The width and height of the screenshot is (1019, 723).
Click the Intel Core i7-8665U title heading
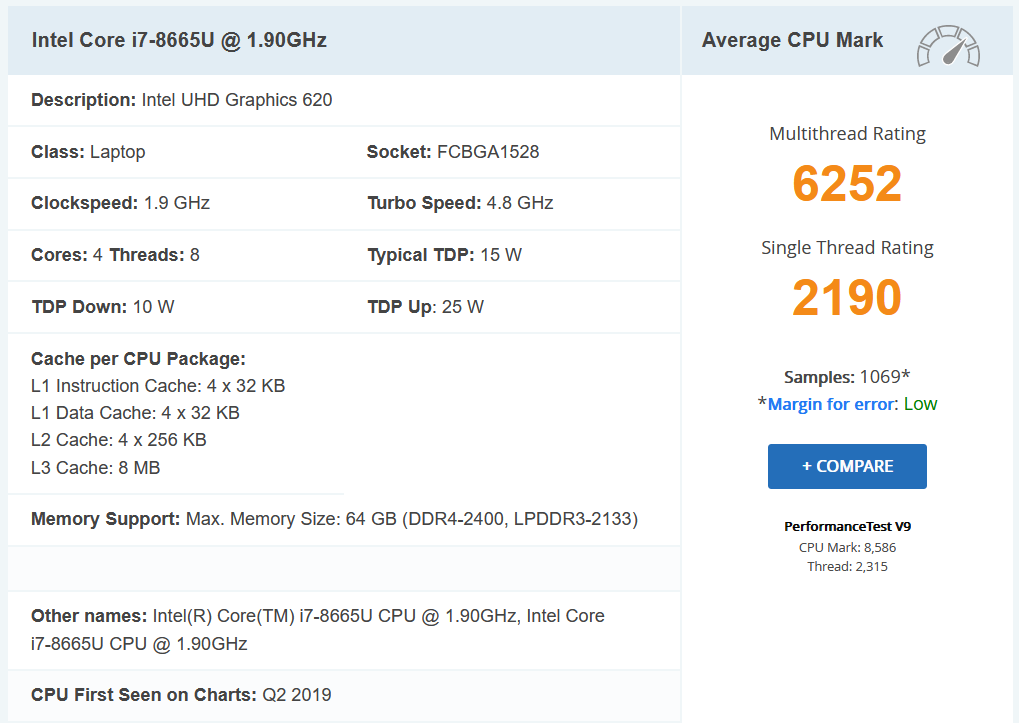coord(179,40)
